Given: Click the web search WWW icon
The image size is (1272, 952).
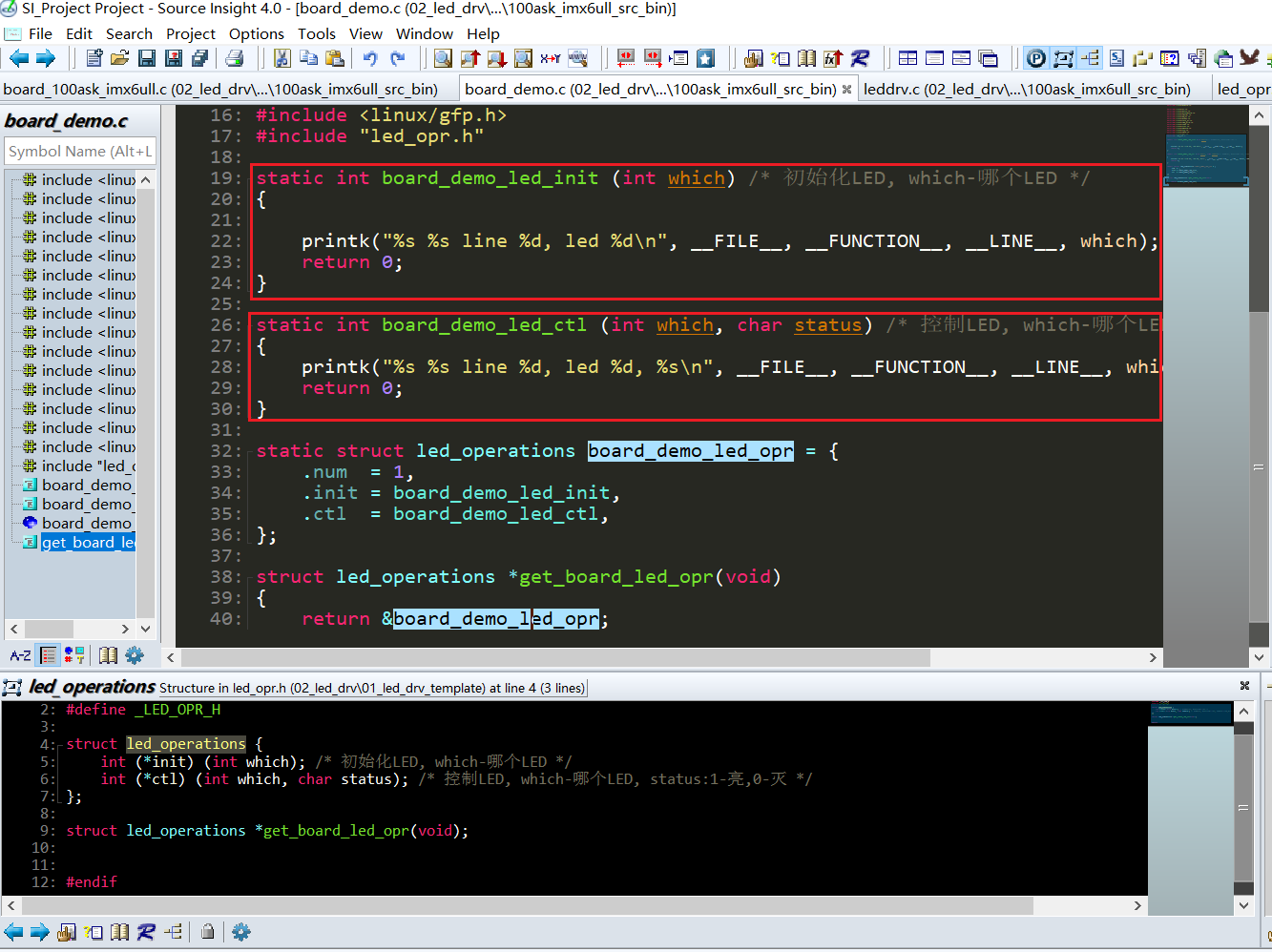Looking at the screenshot, I should pyautogui.click(x=577, y=58).
